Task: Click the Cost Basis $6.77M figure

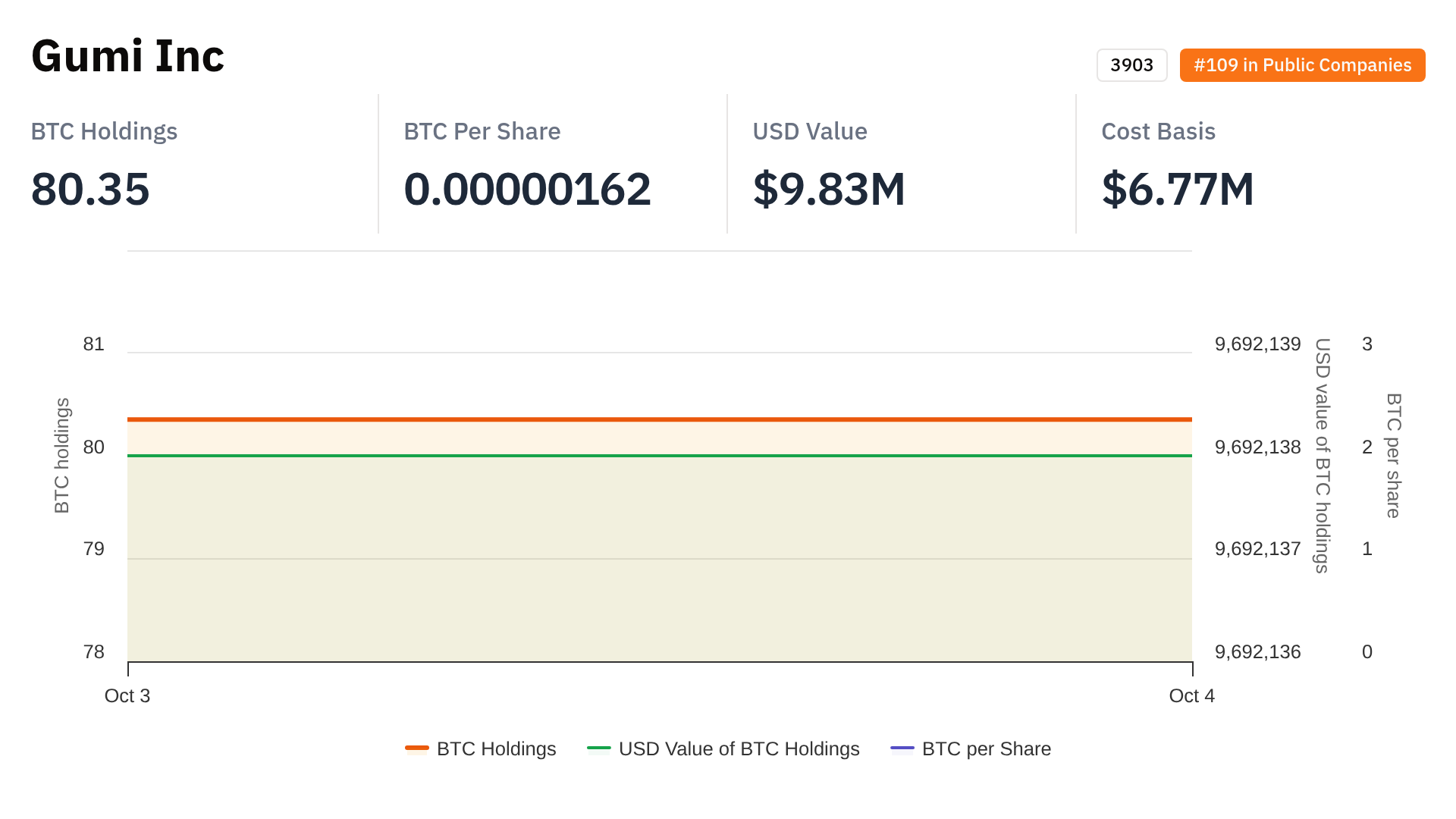Action: coord(1178,189)
